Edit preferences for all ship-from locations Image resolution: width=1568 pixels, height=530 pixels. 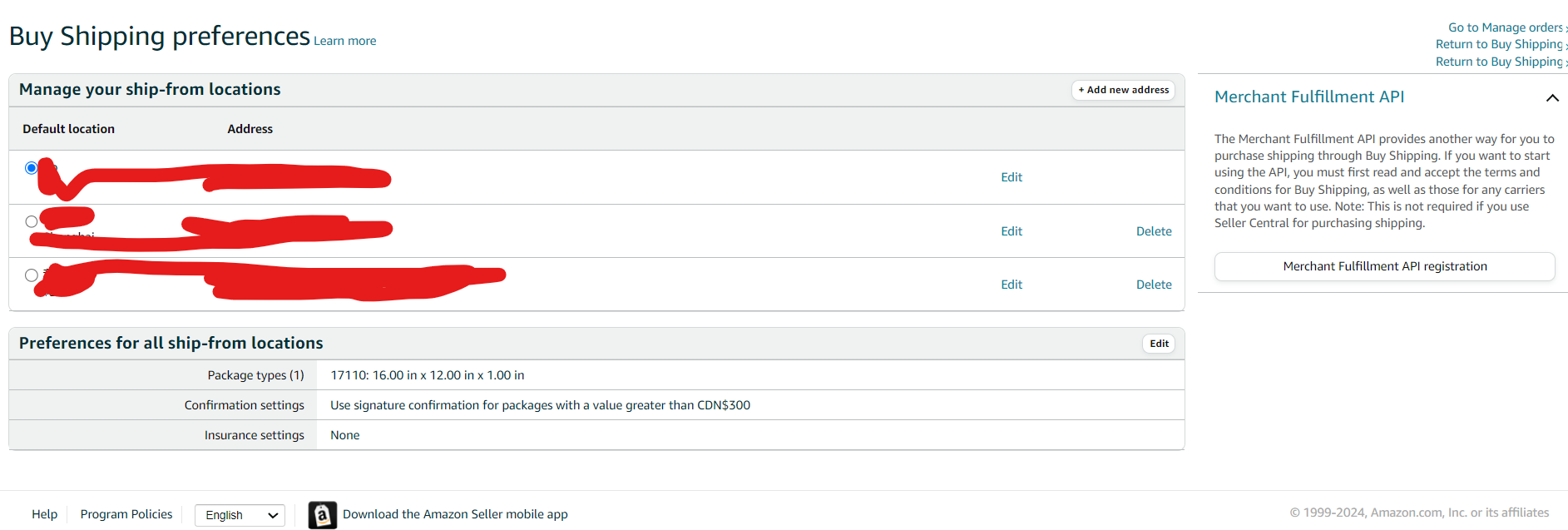[1159, 344]
